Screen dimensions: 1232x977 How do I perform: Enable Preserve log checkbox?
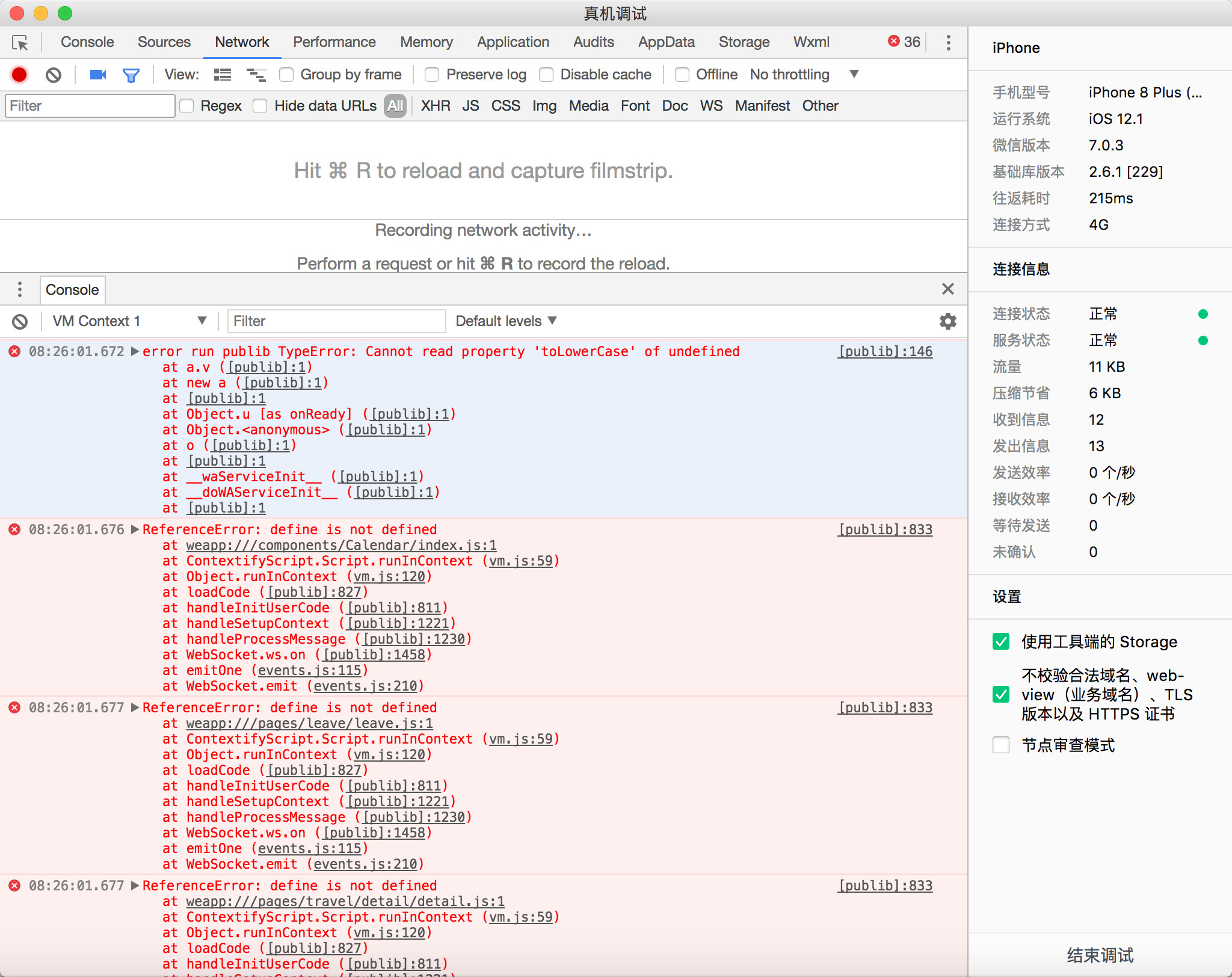(432, 75)
